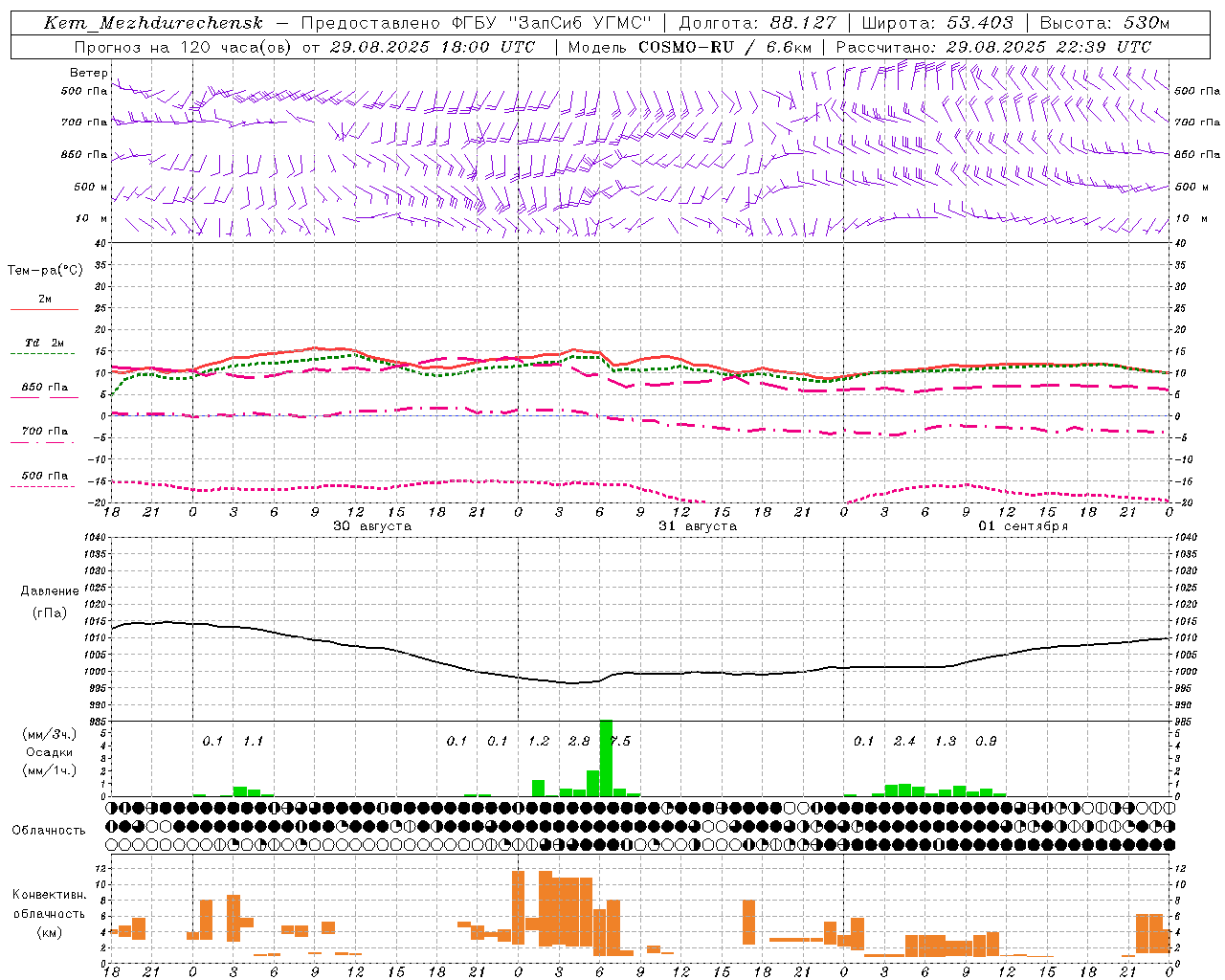Click the model name COSMO-RU / 6.6км
The height and width of the screenshot is (980, 1225).
pyautogui.click(x=725, y=47)
